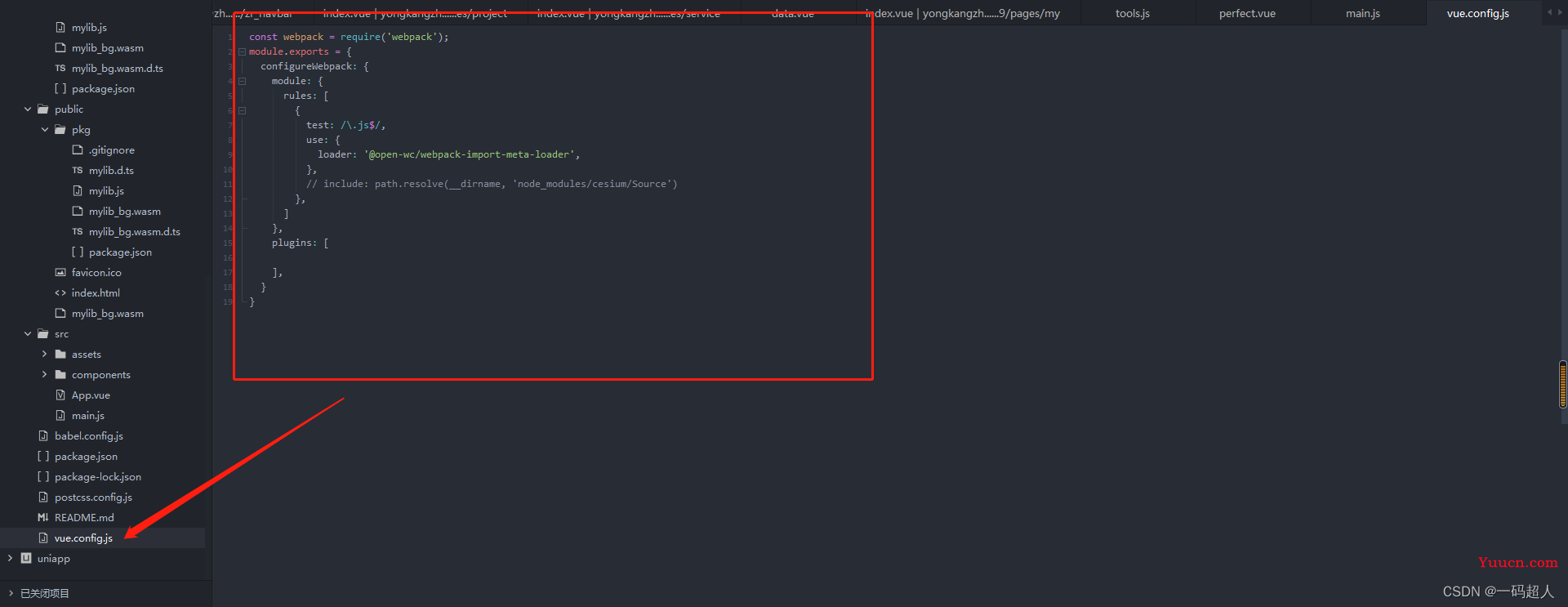Expand the components folder chevron
The height and width of the screenshot is (607, 1568).
44,375
